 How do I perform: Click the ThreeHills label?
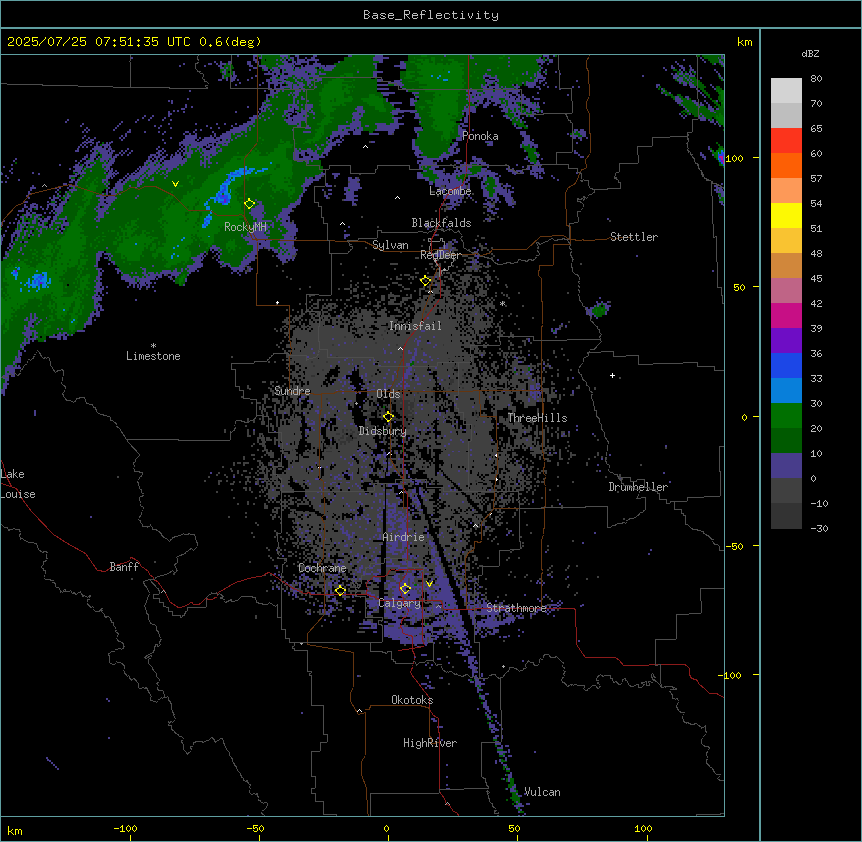[x=537, y=418]
